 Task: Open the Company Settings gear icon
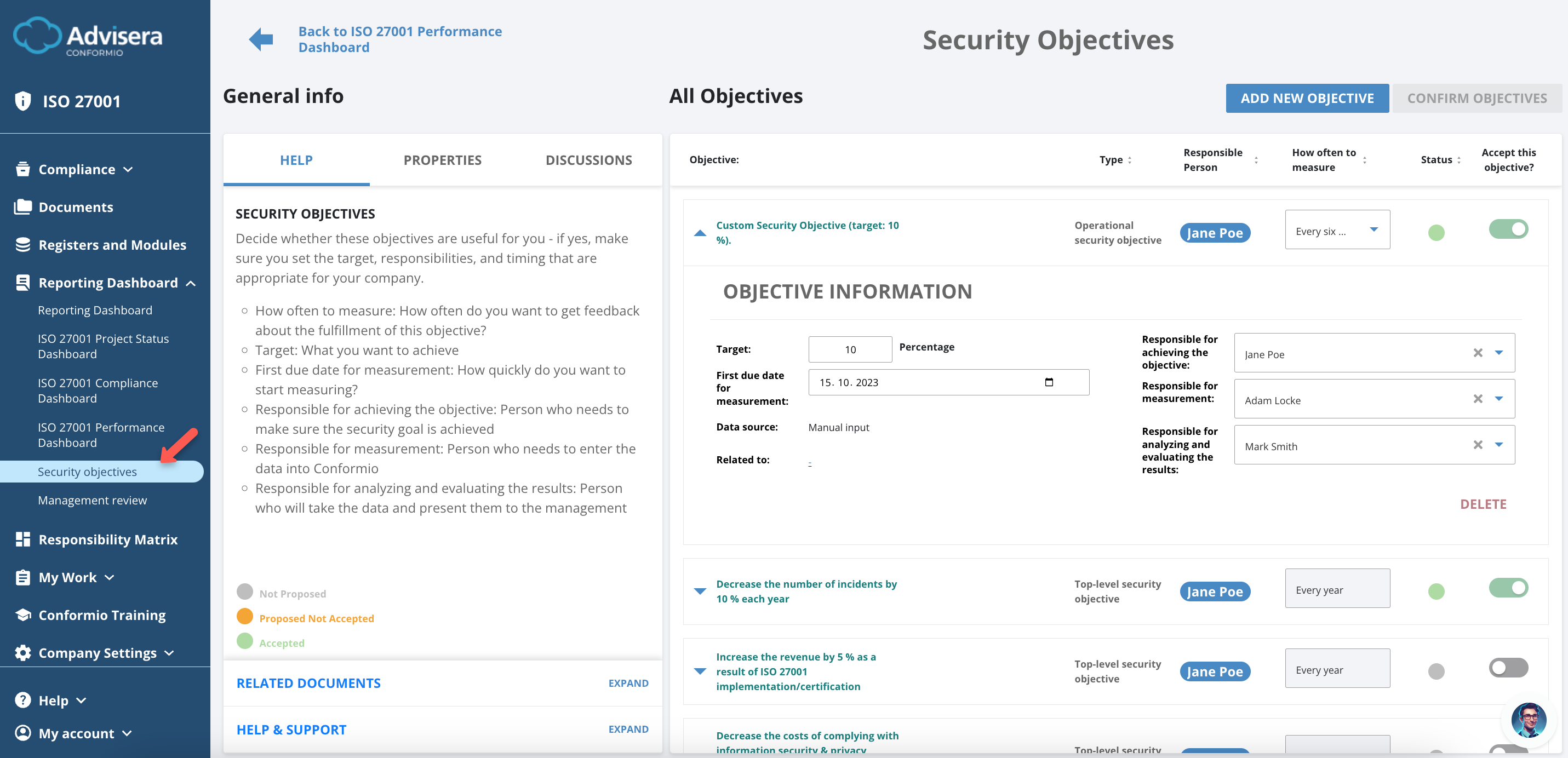[22, 653]
